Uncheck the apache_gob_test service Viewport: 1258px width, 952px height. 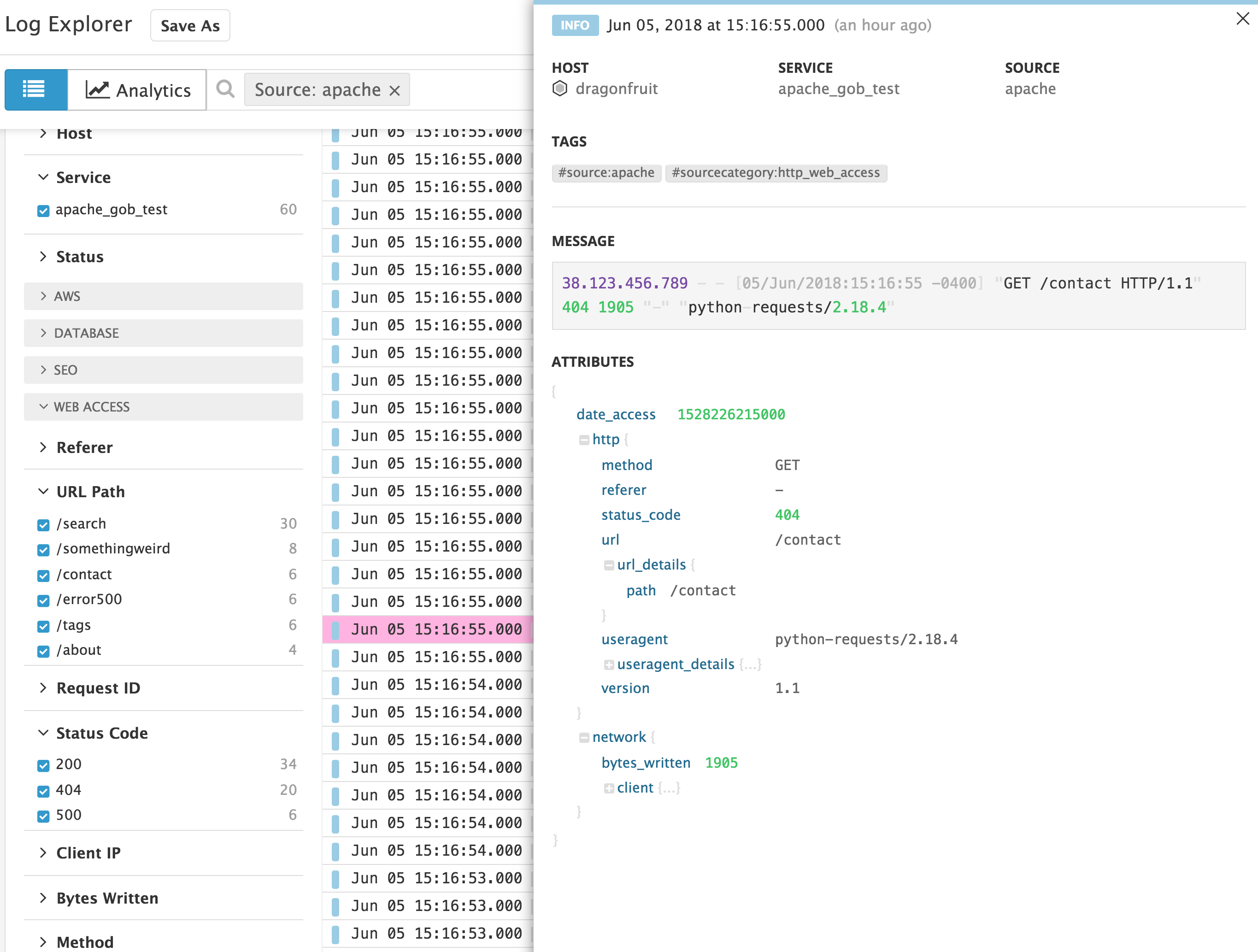43,211
